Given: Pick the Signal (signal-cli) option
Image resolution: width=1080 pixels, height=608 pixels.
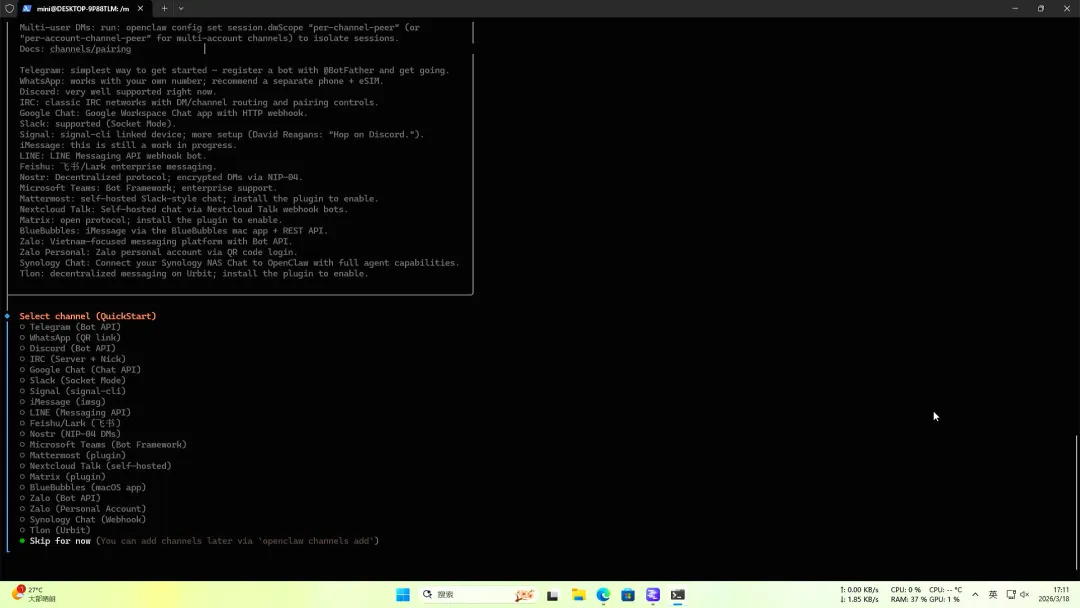Looking at the screenshot, I should 72,390.
